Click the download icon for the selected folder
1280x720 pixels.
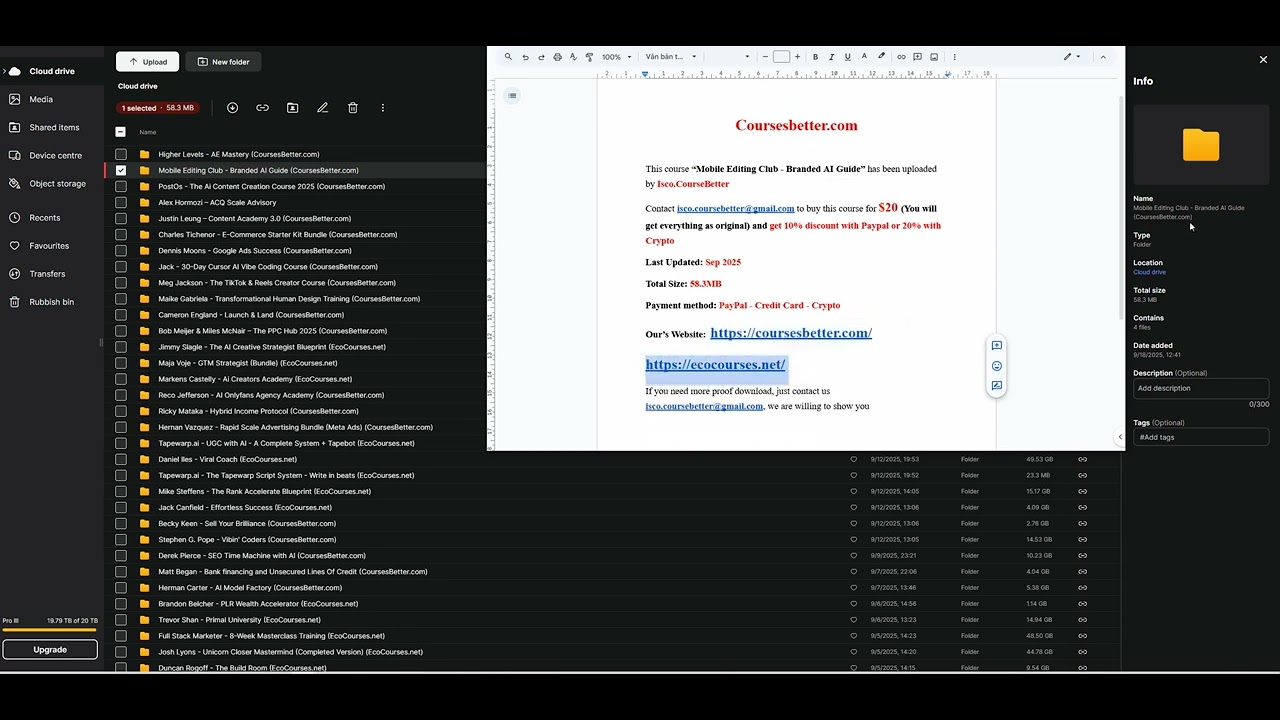point(232,108)
